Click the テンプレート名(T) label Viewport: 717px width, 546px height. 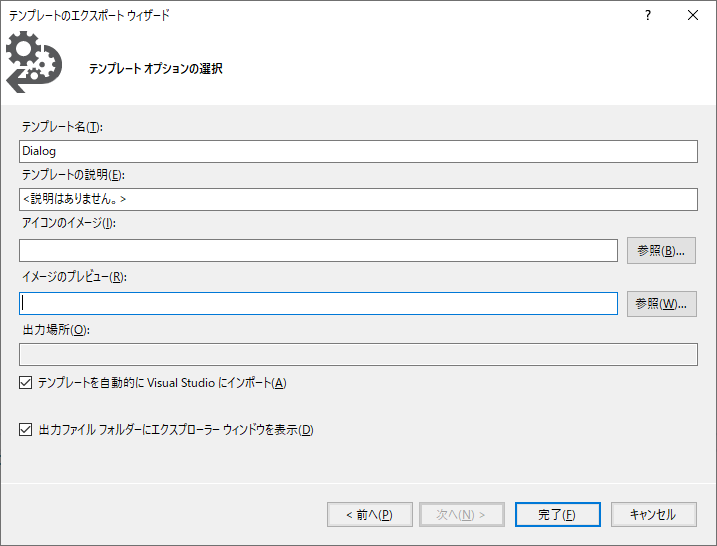62,127
